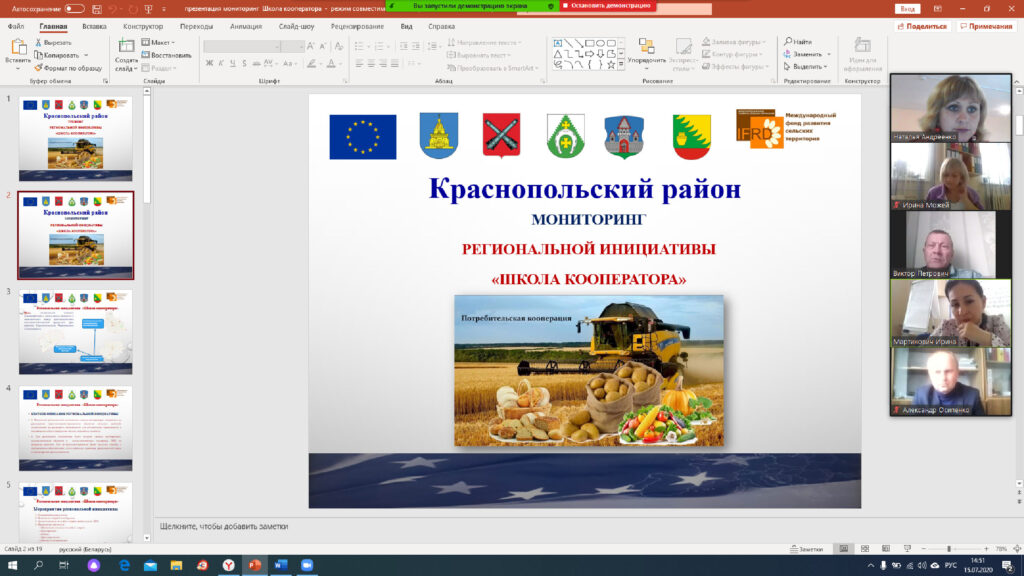
Task: Open the Clipboard (Буфер обмена) dialog launcher
Action: (105, 81)
